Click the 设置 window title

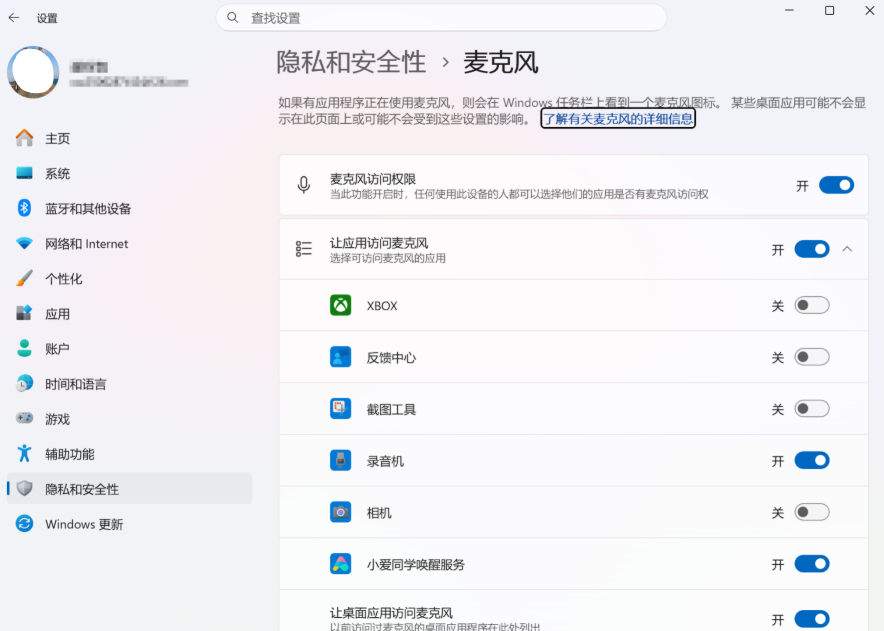click(x=47, y=18)
